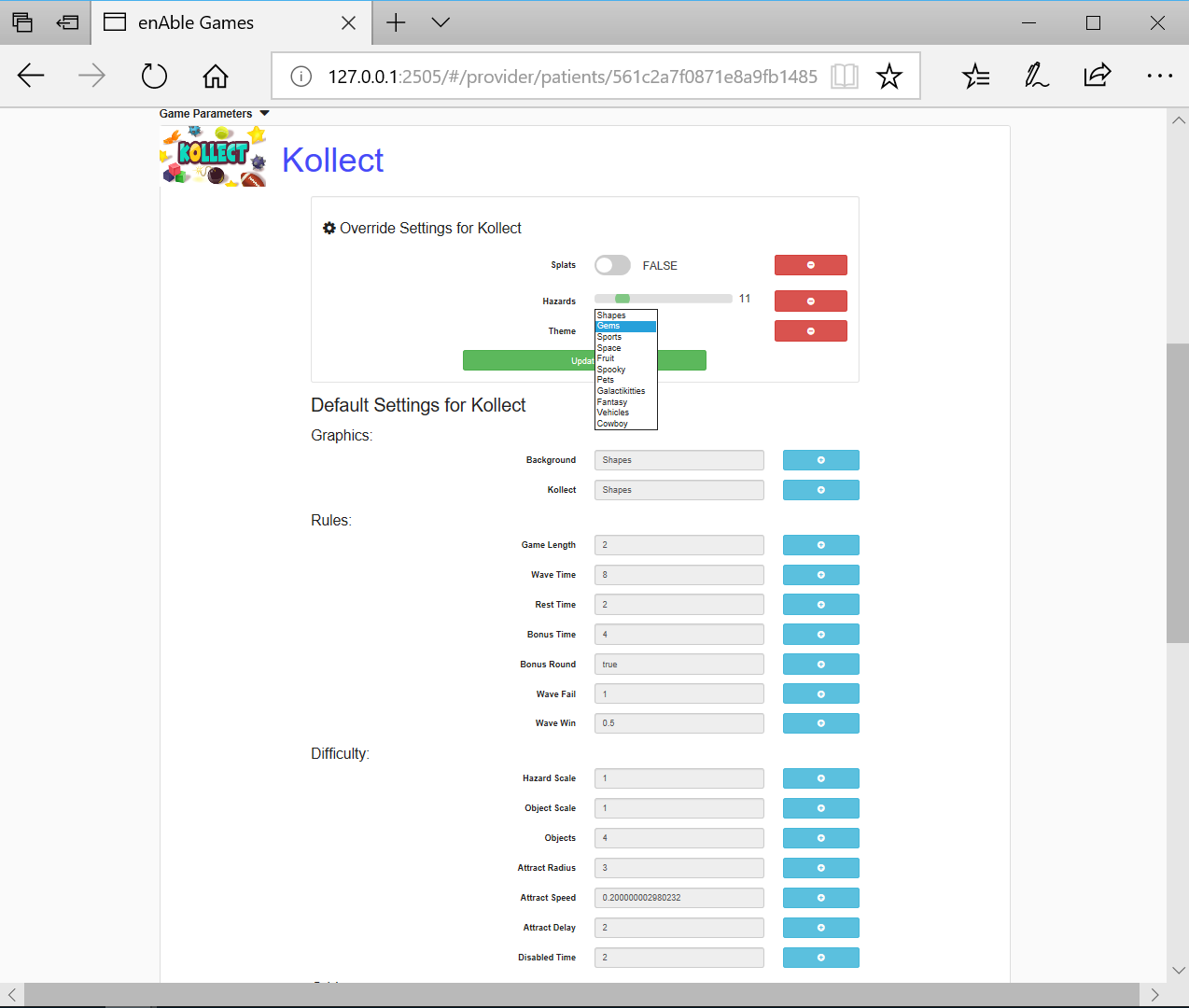
Task: Add override for Wave Win
Action: pyautogui.click(x=821, y=723)
